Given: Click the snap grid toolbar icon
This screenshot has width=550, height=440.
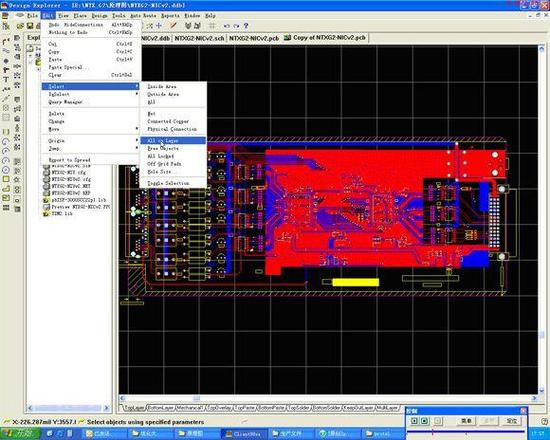Looking at the screenshot, I should tap(212, 26).
